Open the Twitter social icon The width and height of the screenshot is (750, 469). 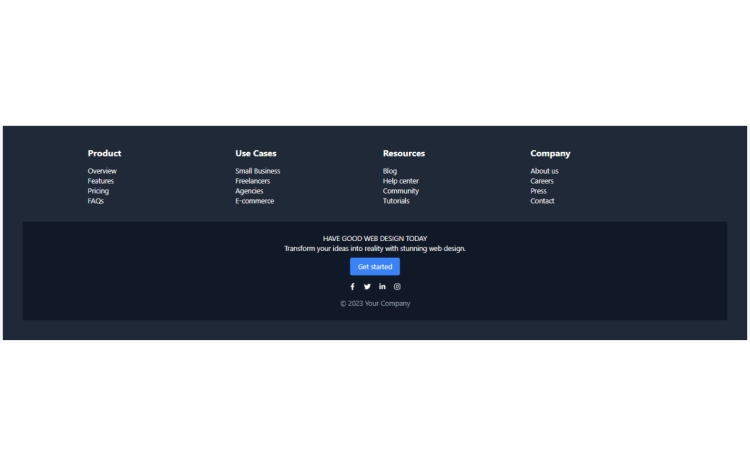click(367, 287)
